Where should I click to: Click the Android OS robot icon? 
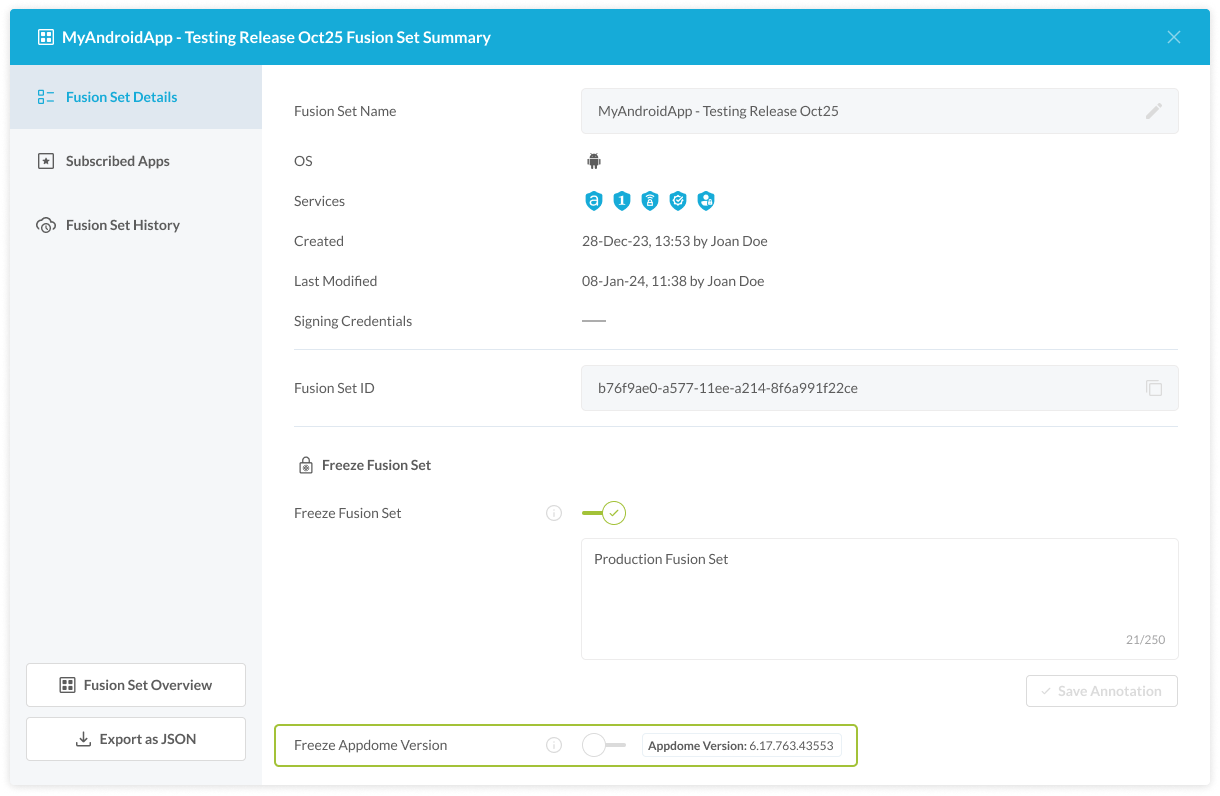click(593, 161)
